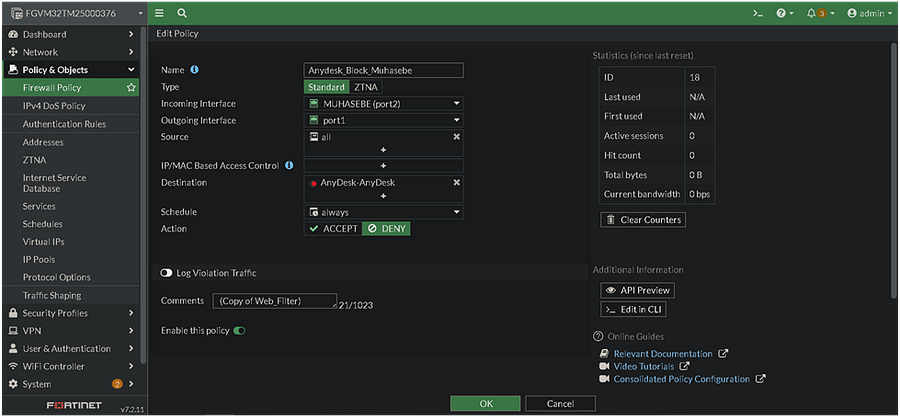The height and width of the screenshot is (417, 900).
Task: Click the Clear Counters button
Action: 643,220
